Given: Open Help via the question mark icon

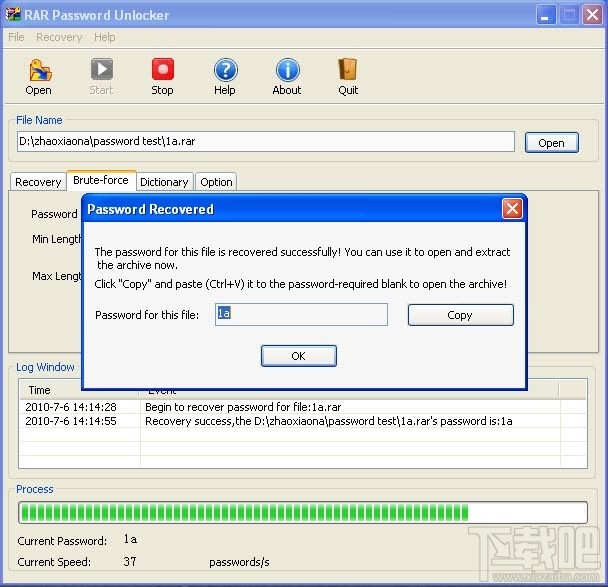Looking at the screenshot, I should tap(225, 70).
